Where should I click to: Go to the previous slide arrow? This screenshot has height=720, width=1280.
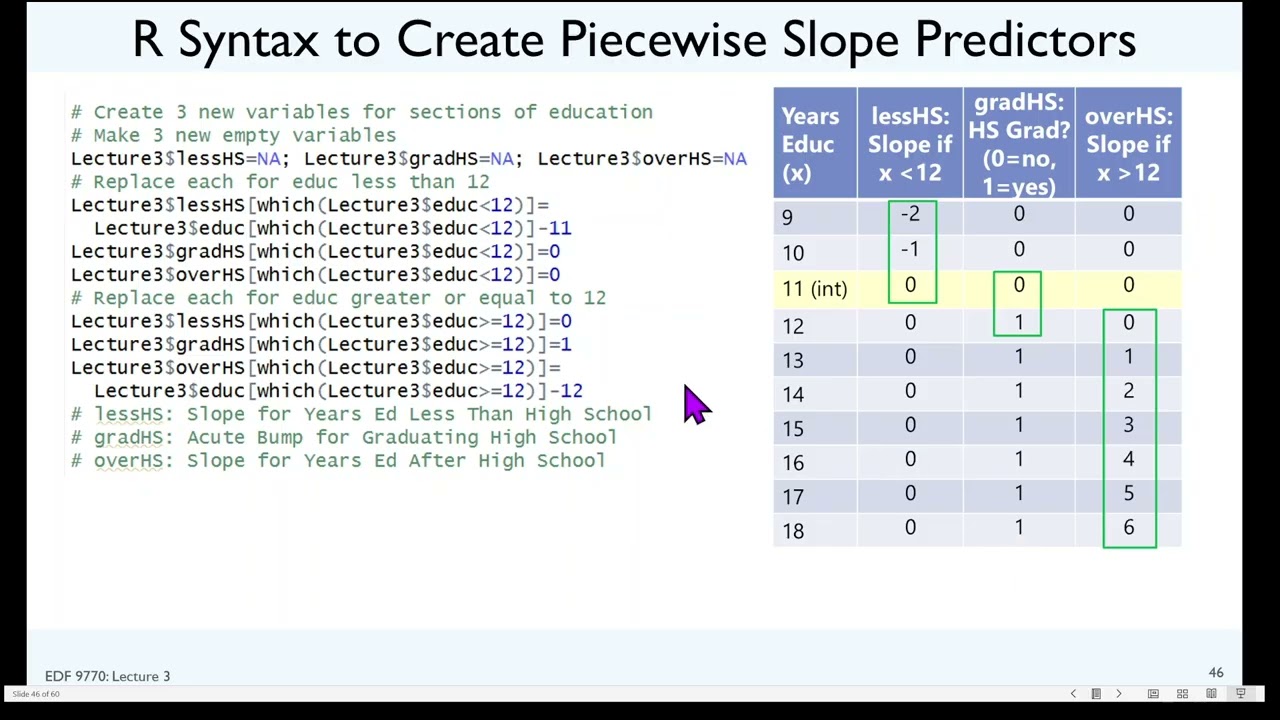point(1073,694)
